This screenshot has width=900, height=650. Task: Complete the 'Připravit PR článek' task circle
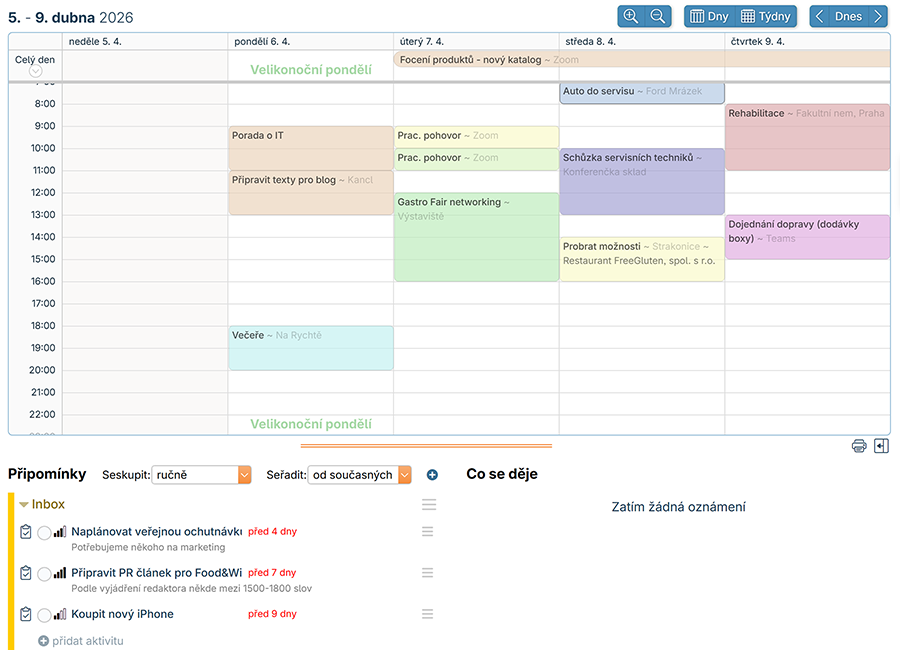click(44, 574)
